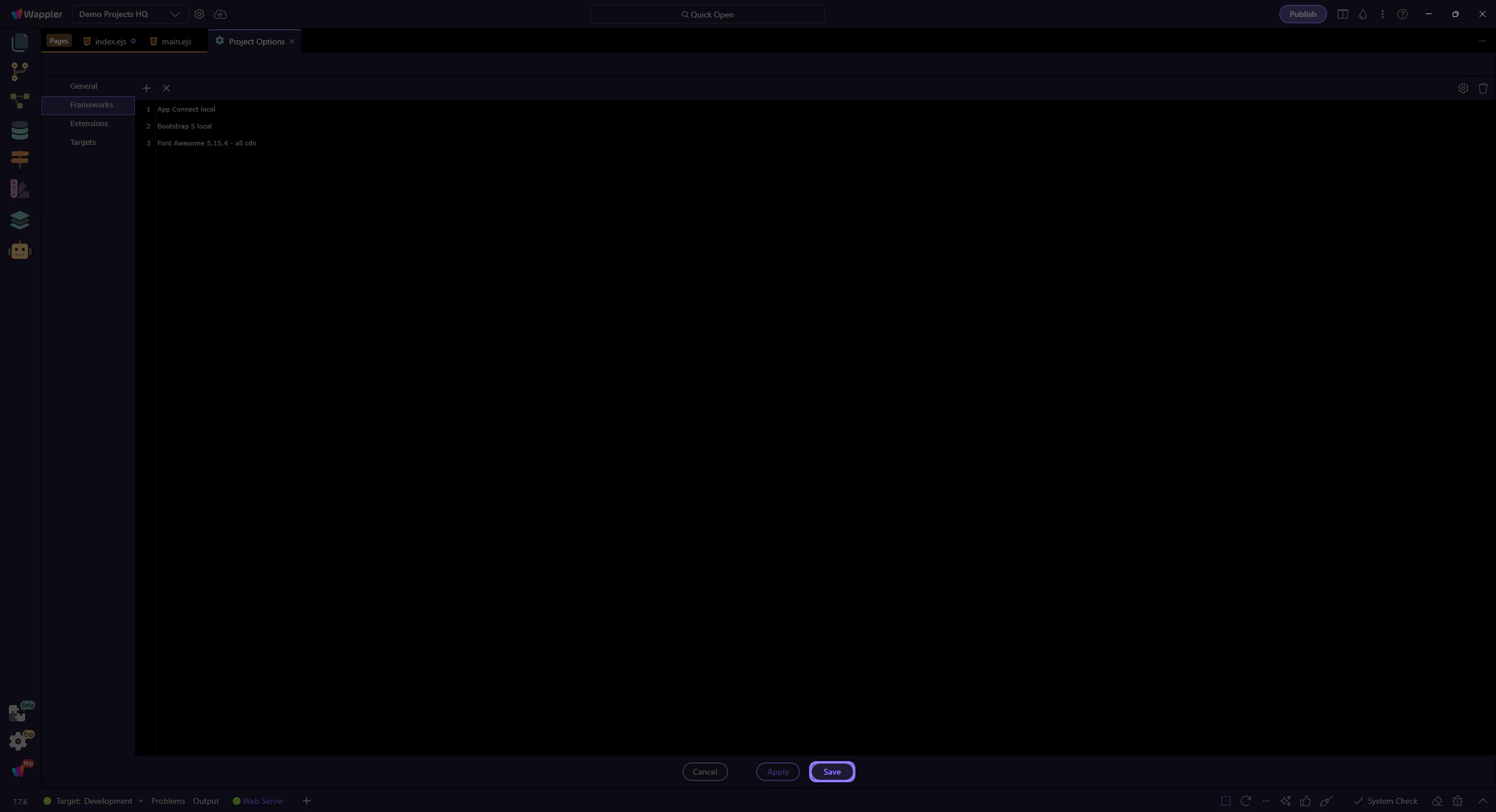Click the thumbs-up icon in status bar
Image resolution: width=1496 pixels, height=812 pixels.
(1305, 801)
